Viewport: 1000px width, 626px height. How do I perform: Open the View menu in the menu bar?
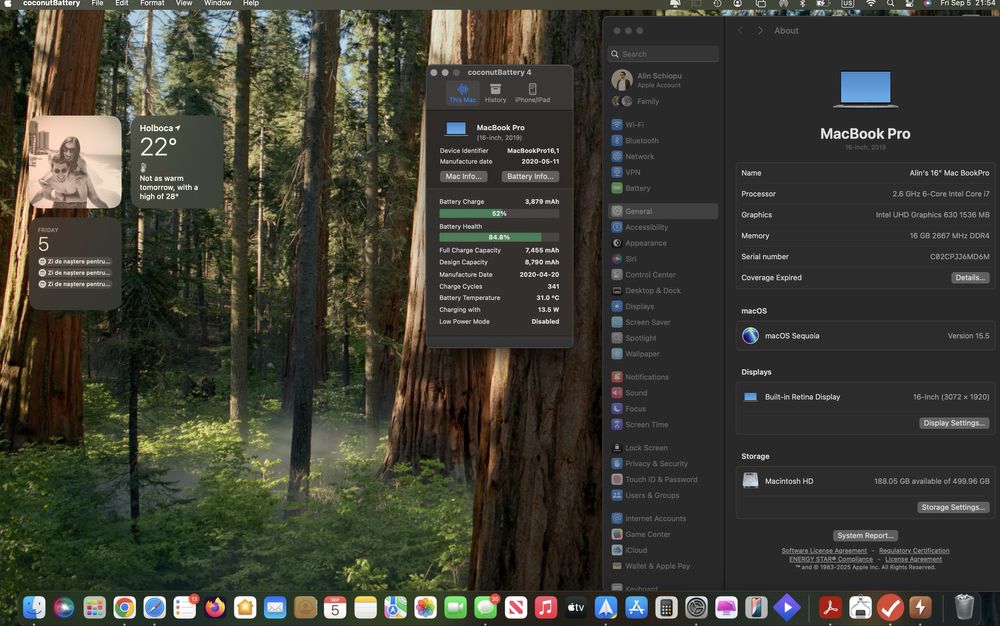pos(184,4)
